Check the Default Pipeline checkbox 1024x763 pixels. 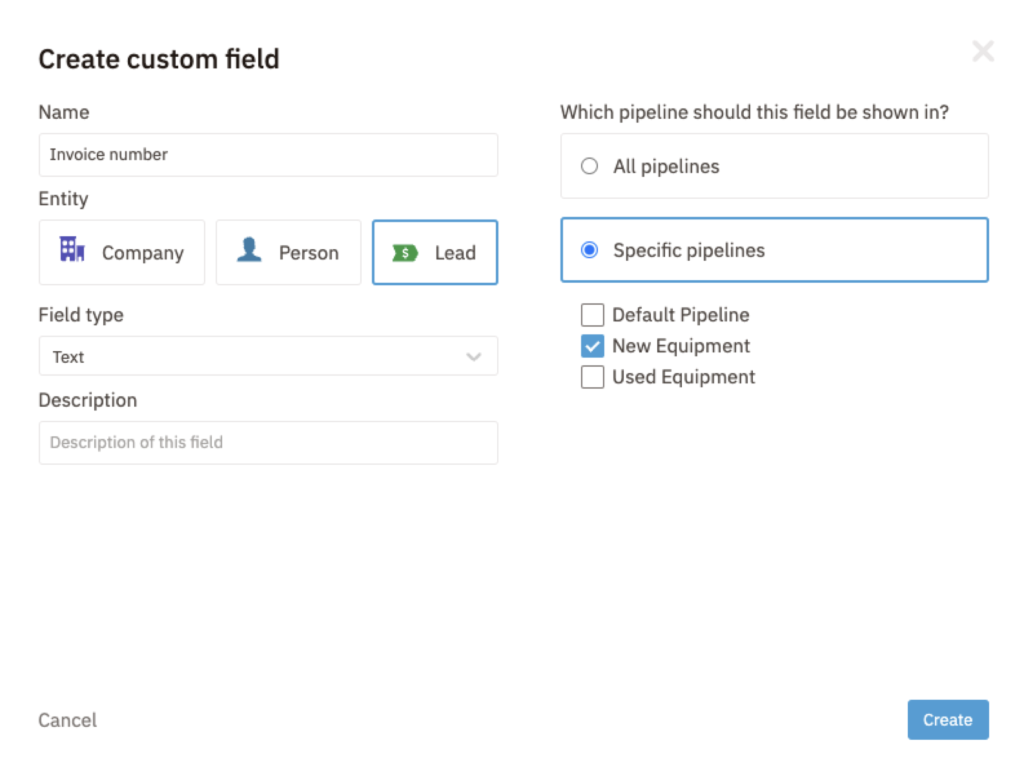pos(593,316)
